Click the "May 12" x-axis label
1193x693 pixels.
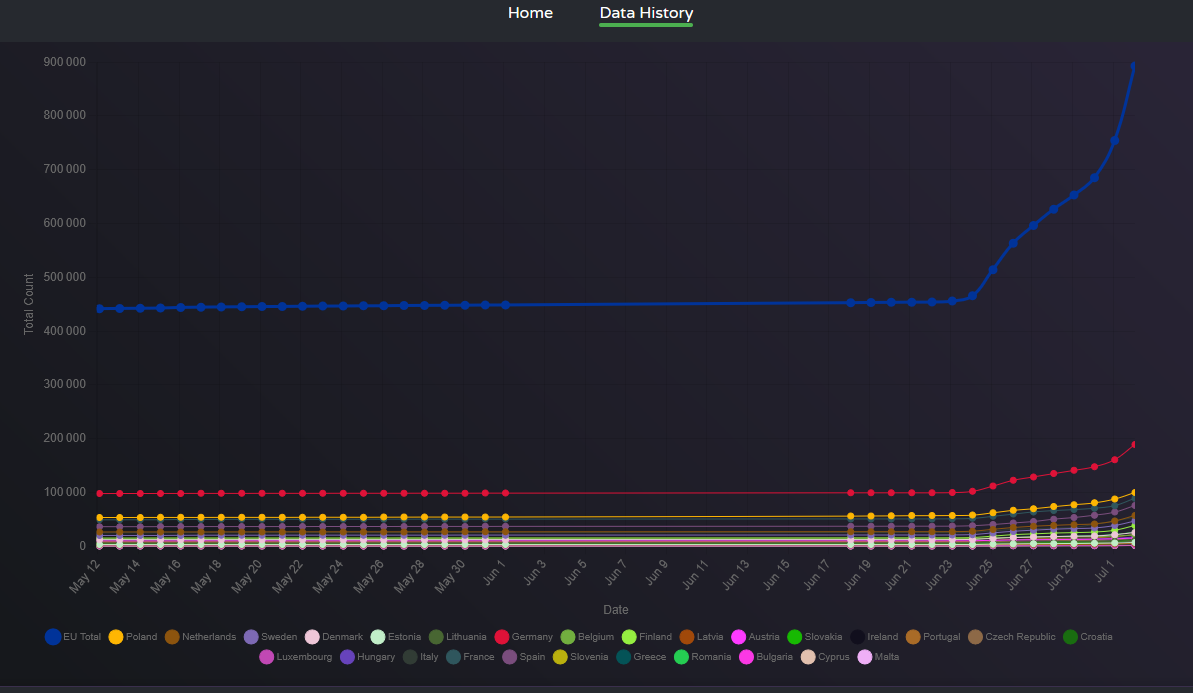point(84,576)
